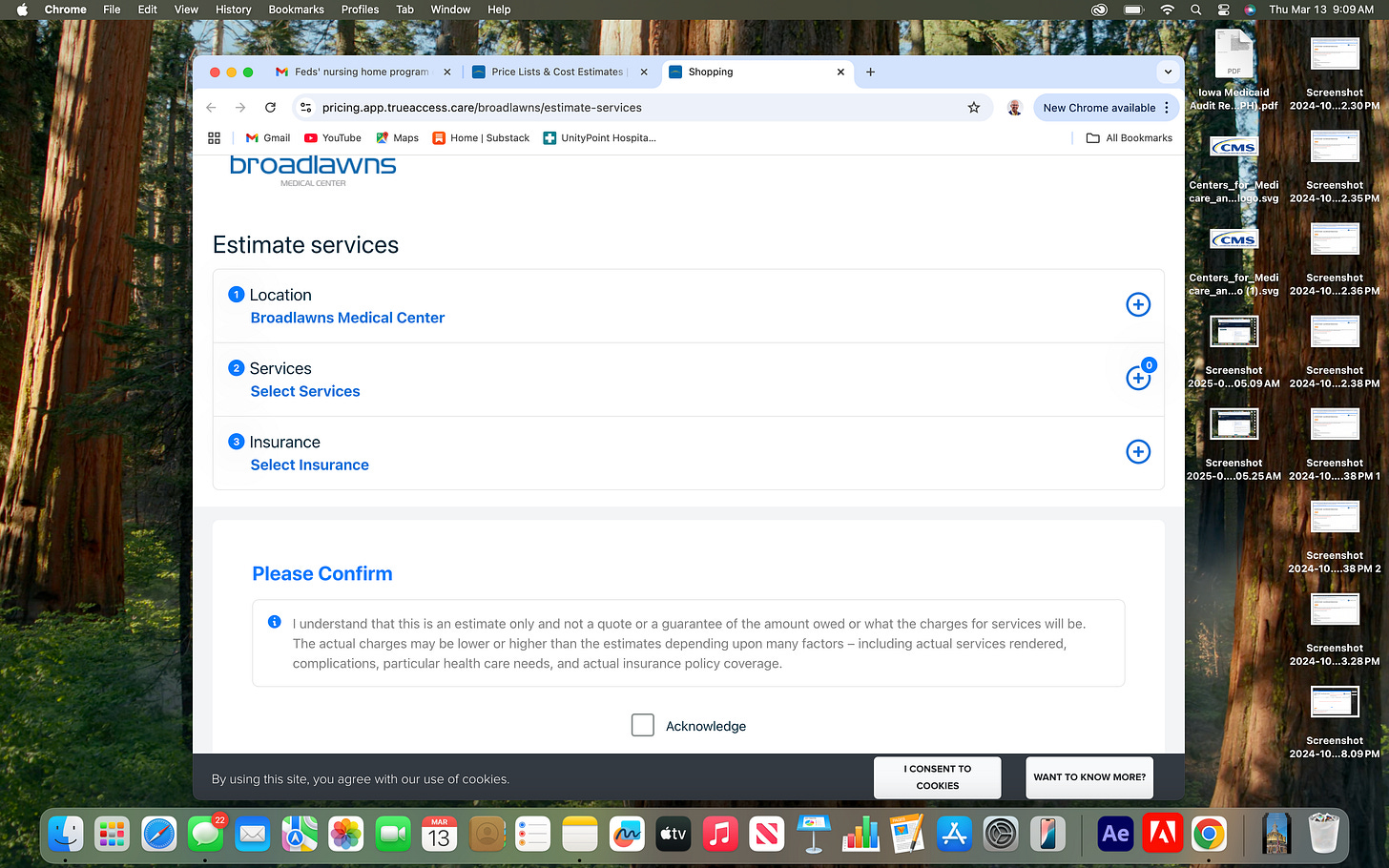Open the Profiles menu

point(360,10)
